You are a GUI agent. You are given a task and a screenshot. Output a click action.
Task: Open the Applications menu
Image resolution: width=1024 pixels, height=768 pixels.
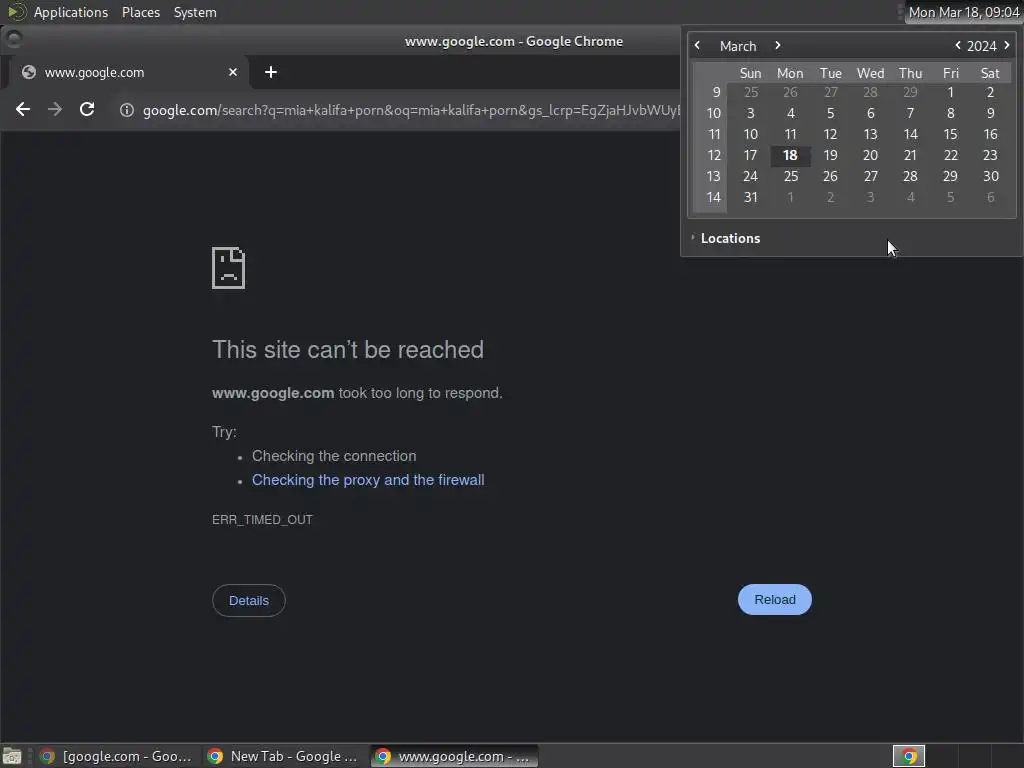pos(71,12)
